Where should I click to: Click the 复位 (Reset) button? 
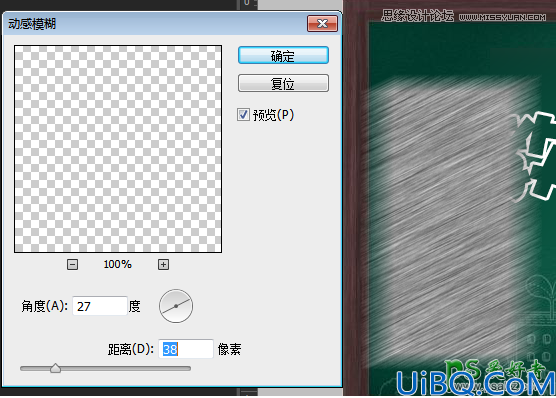(283, 83)
